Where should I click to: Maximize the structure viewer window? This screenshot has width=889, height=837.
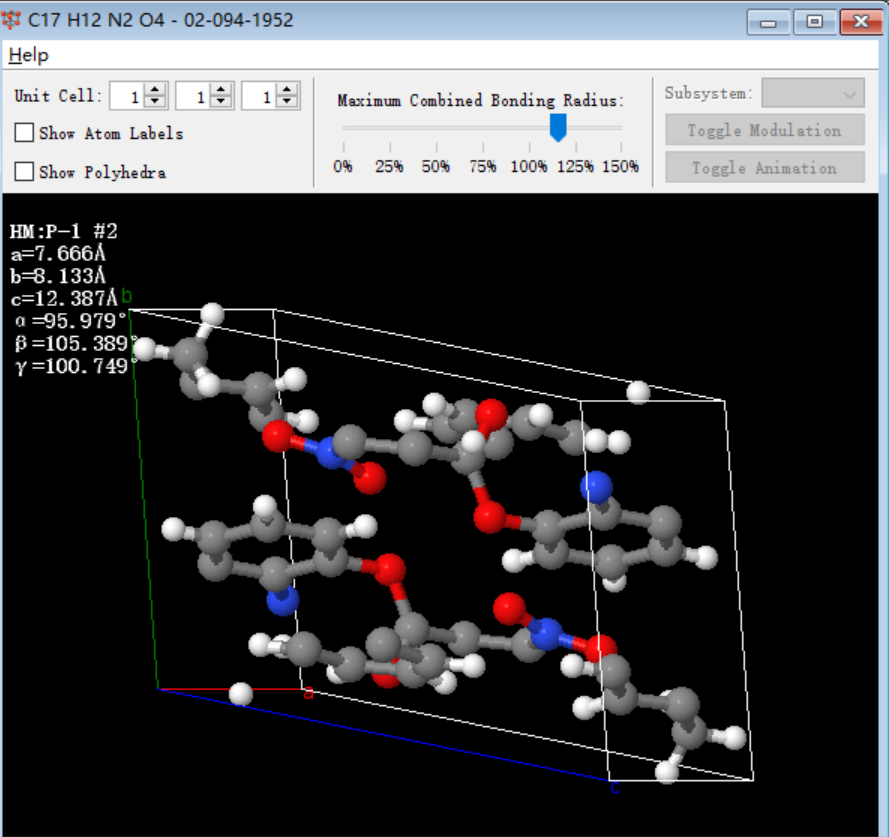(x=815, y=22)
